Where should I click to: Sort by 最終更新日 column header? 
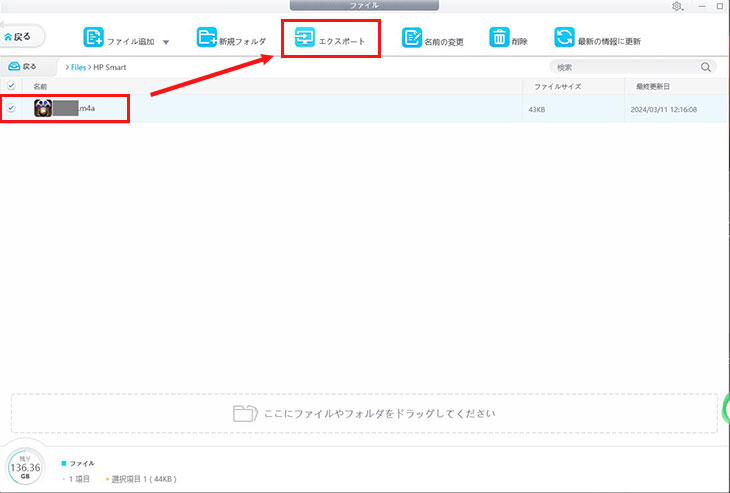coord(653,87)
